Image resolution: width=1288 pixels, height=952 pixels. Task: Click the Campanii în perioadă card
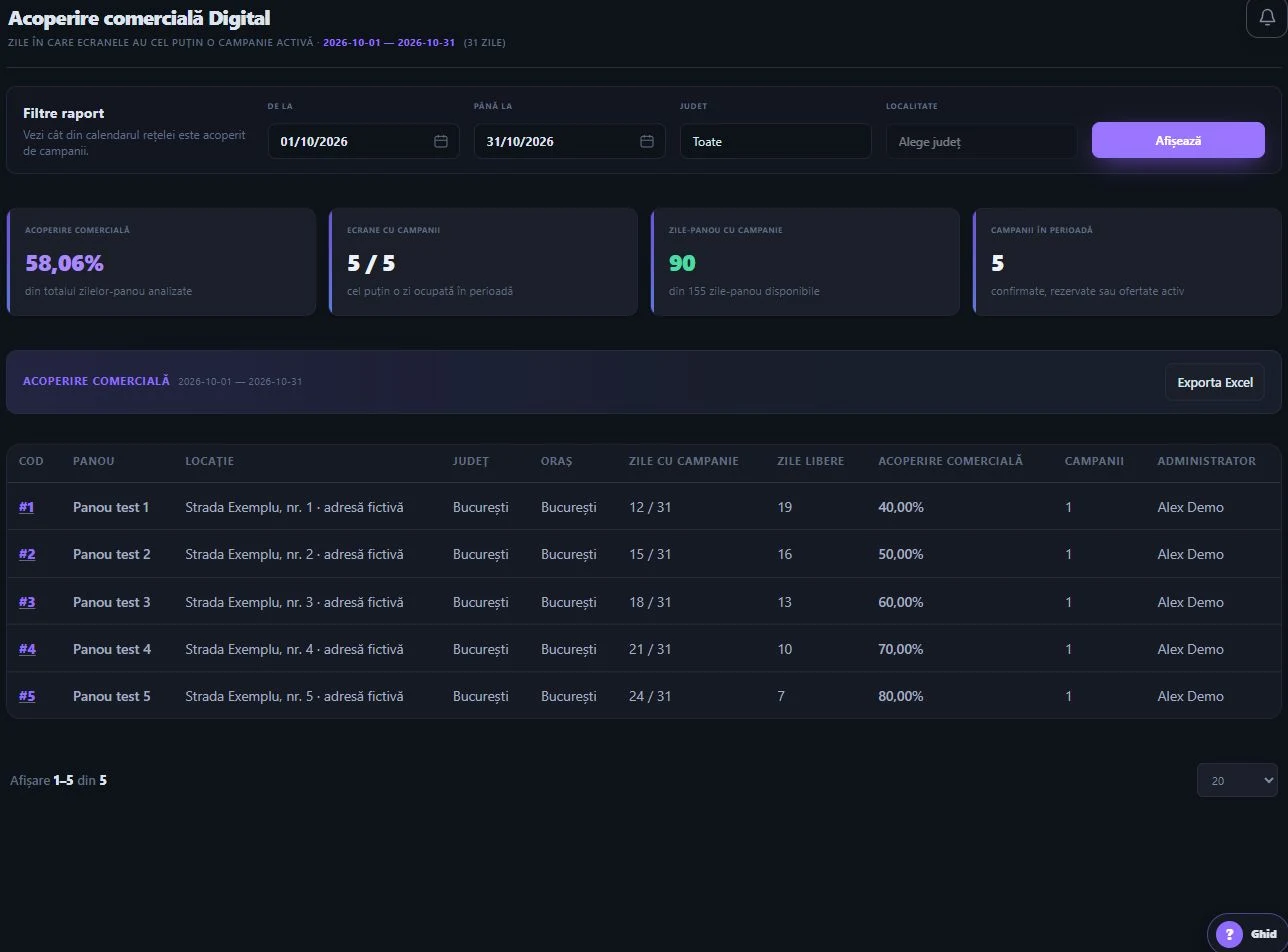(x=1127, y=262)
